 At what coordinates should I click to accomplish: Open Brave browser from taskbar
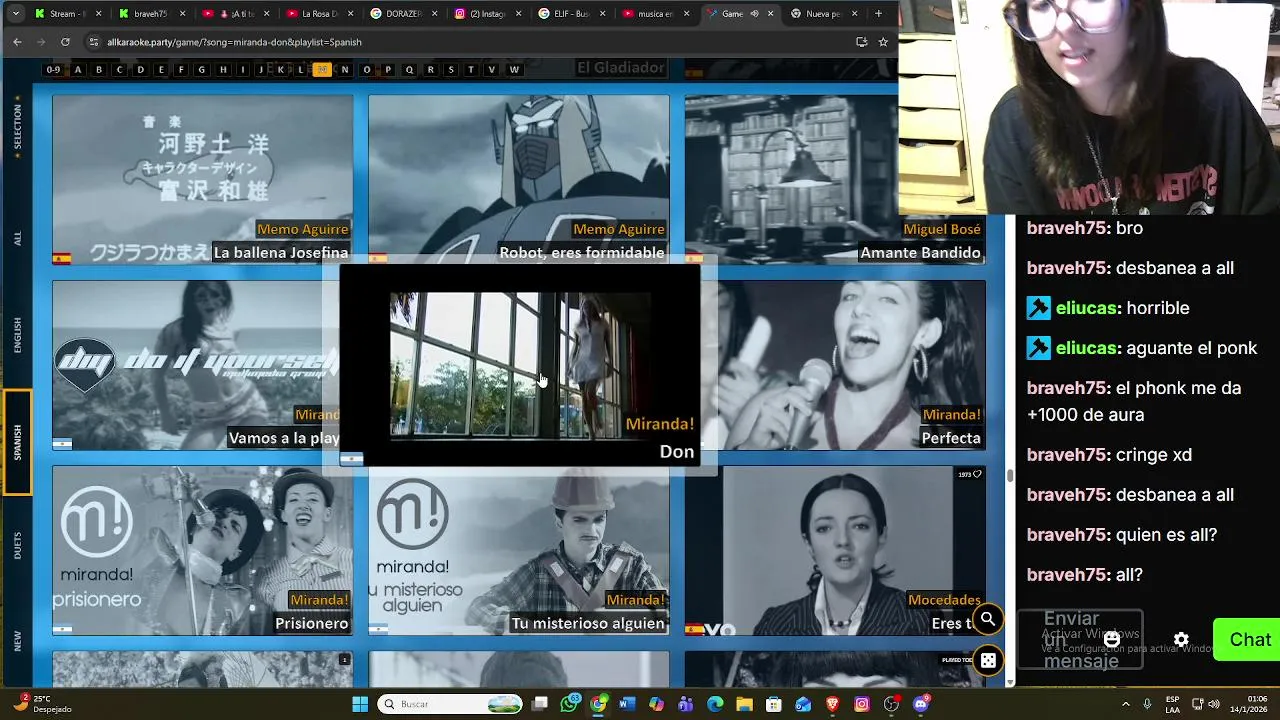tap(832, 704)
